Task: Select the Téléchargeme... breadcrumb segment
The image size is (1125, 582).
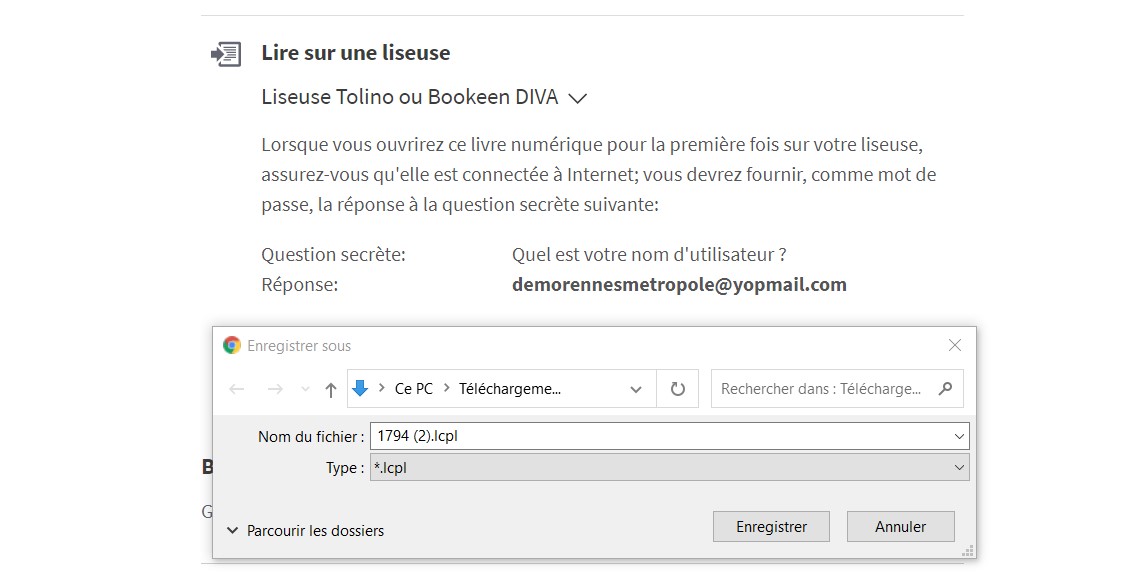Action: pos(510,389)
